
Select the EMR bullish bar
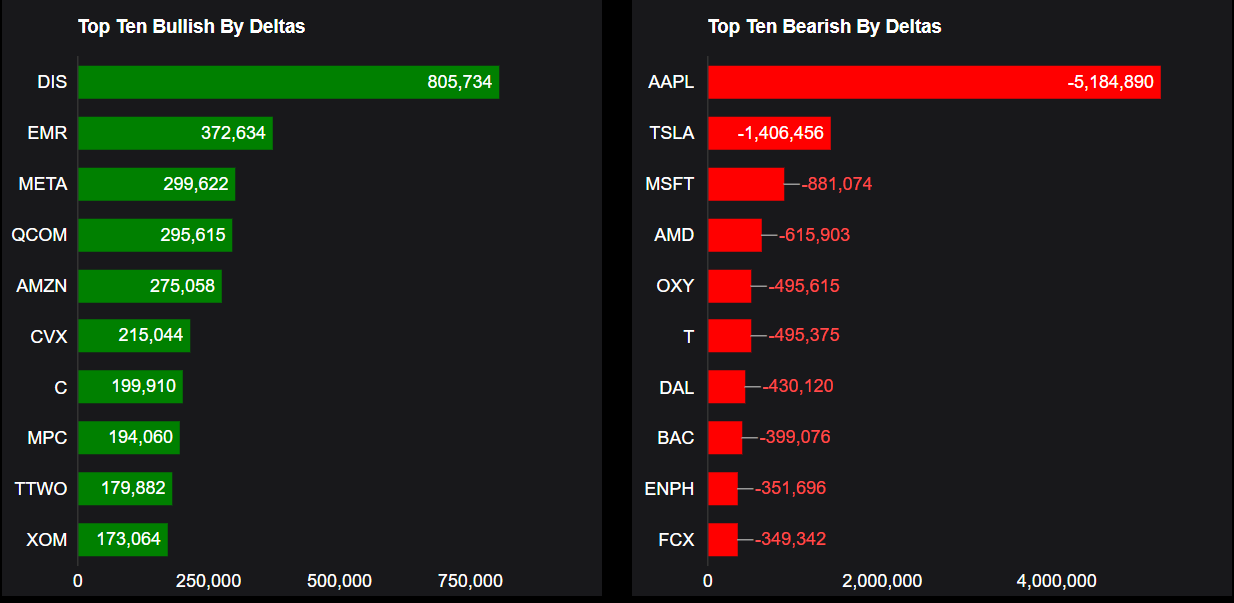175,133
